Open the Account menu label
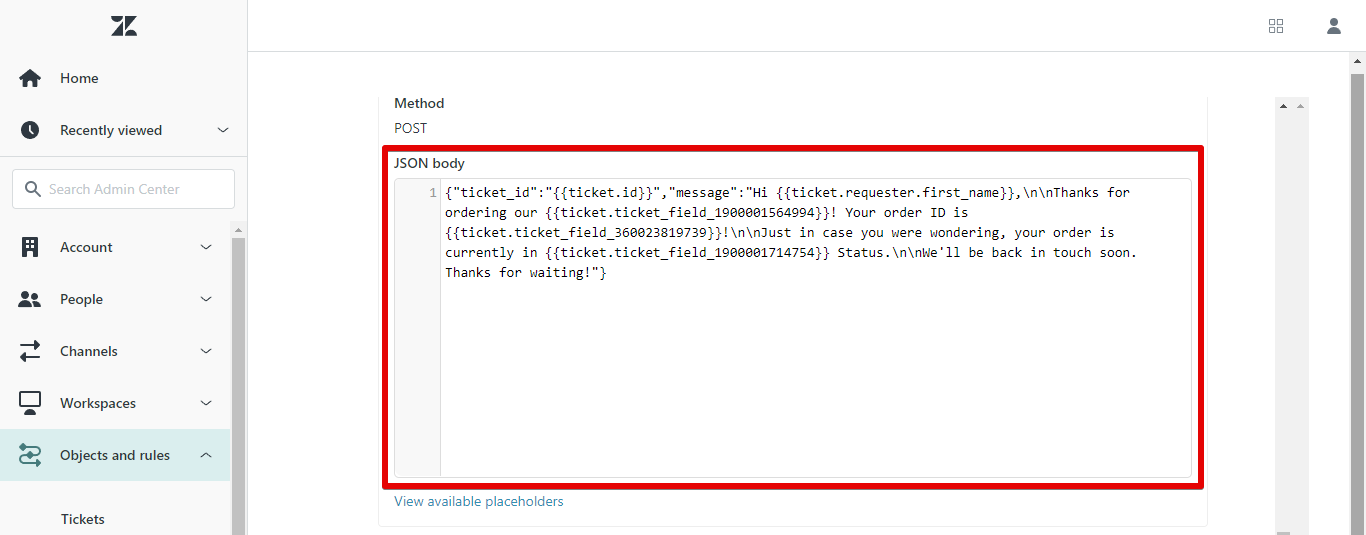This screenshot has height=535, width=1366. (x=86, y=247)
